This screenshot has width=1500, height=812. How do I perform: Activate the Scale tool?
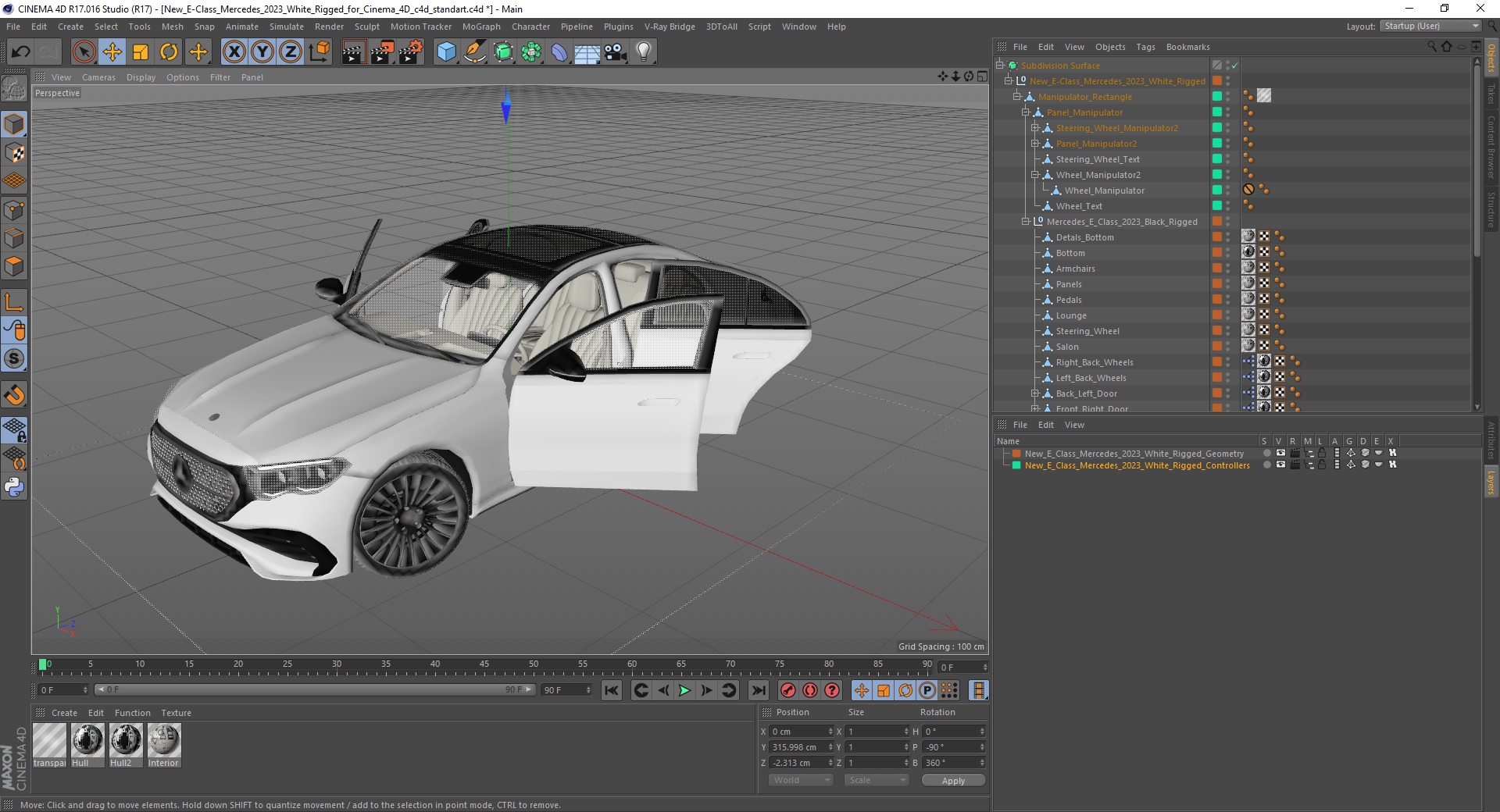coord(141,52)
